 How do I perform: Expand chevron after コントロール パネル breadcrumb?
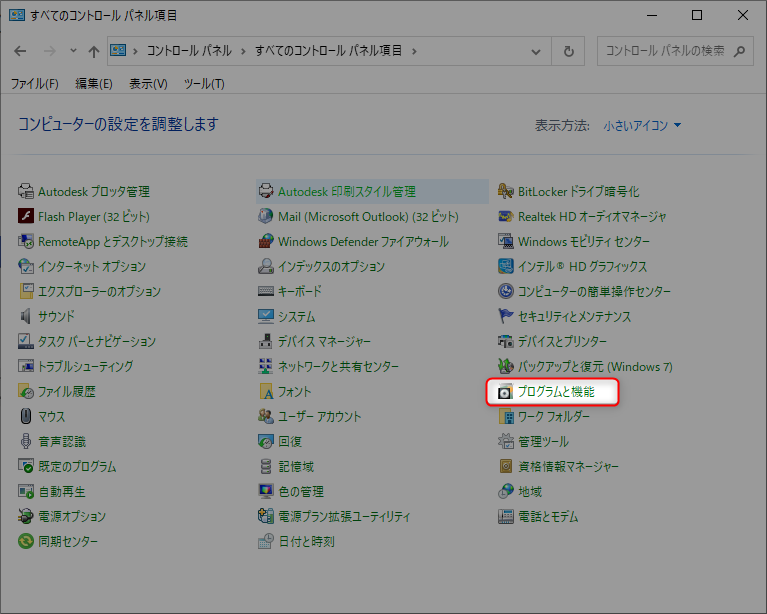[x=243, y=51]
